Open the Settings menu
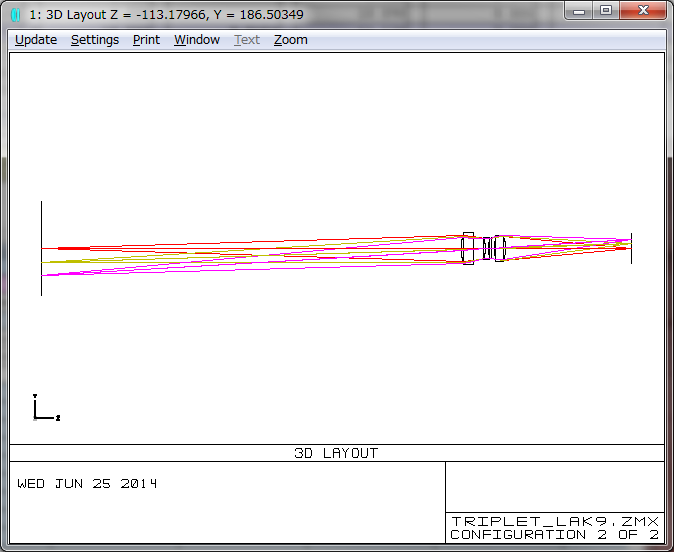 95,40
